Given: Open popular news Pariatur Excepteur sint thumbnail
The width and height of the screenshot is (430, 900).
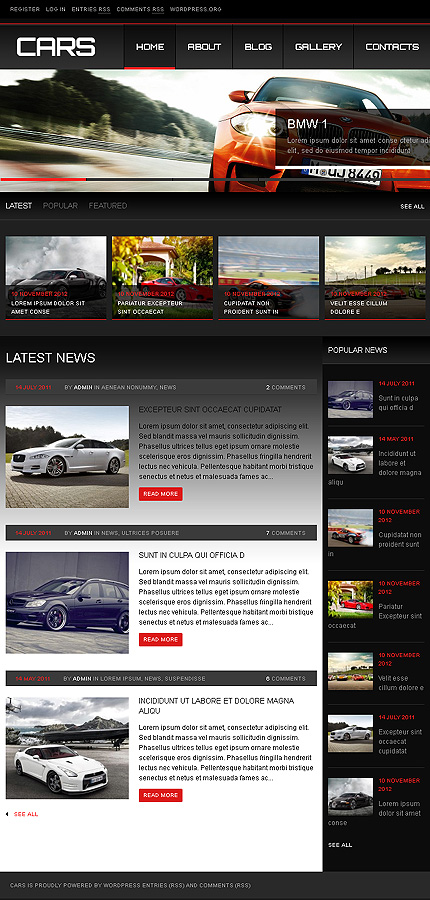Looking at the screenshot, I should (350, 599).
